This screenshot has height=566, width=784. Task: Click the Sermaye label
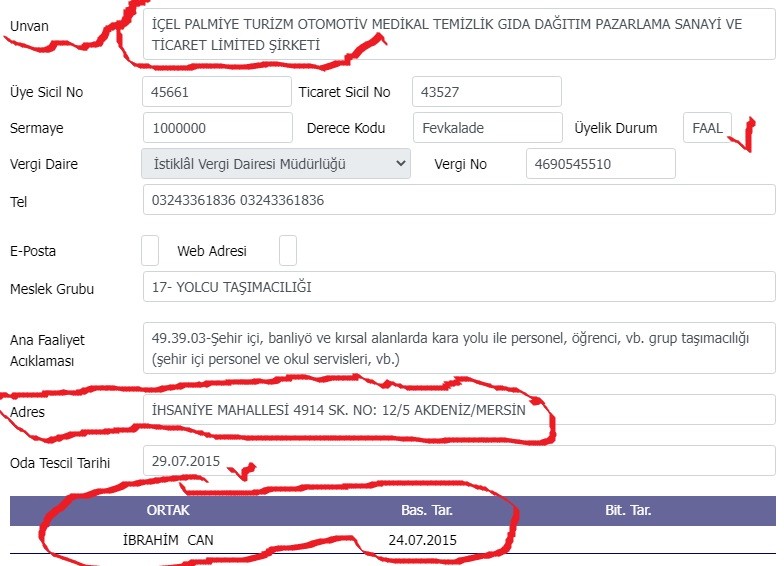[36, 128]
